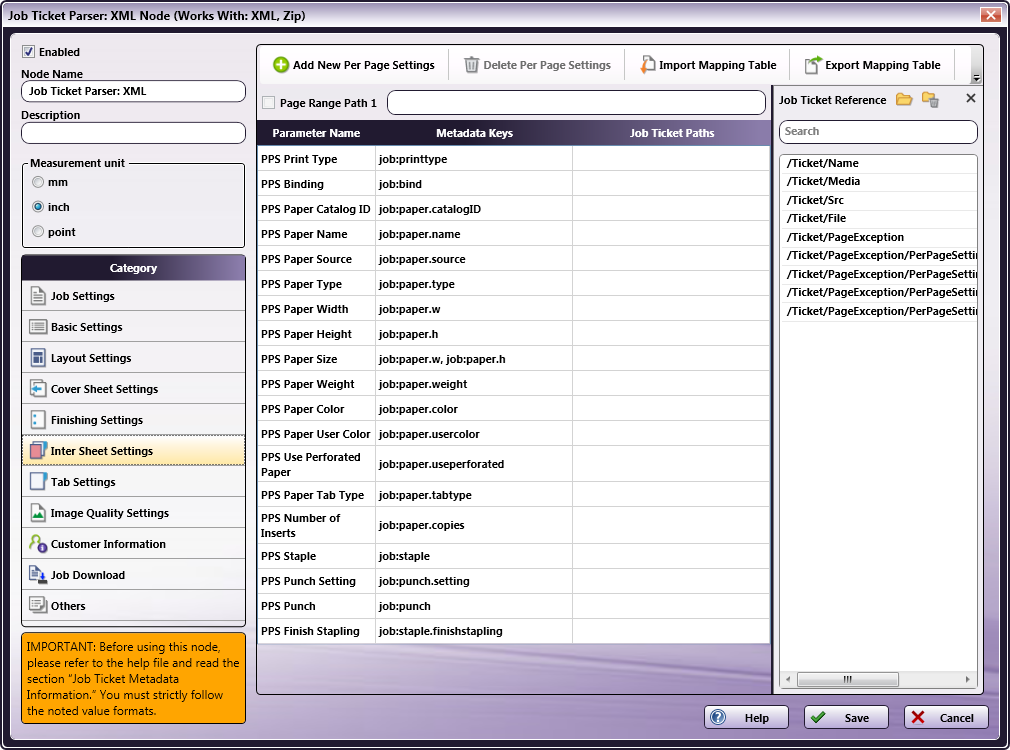Click the Help question mark icon
This screenshot has width=1010, height=750.
point(718,717)
